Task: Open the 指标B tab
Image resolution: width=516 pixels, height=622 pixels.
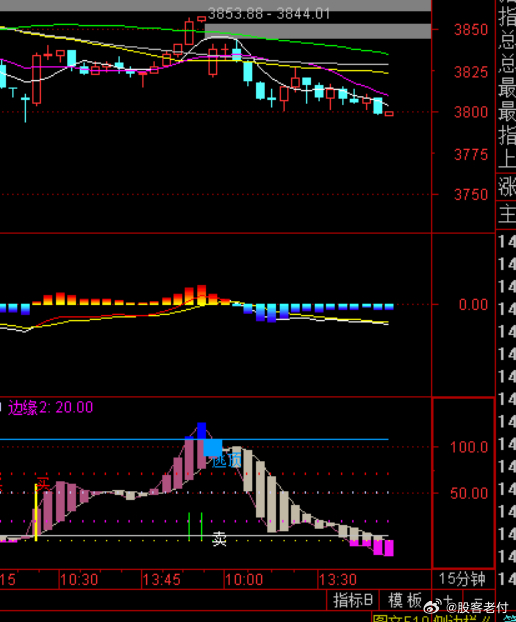Action: point(353,600)
